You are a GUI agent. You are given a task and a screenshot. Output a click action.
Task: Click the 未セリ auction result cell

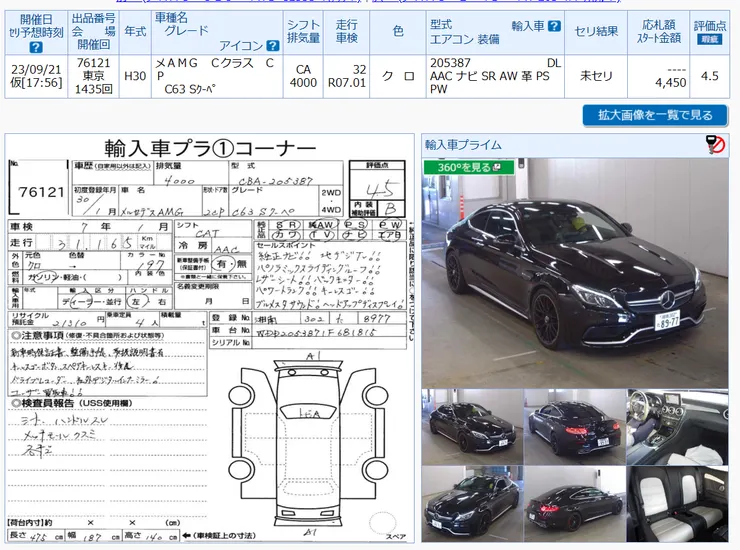pos(596,76)
